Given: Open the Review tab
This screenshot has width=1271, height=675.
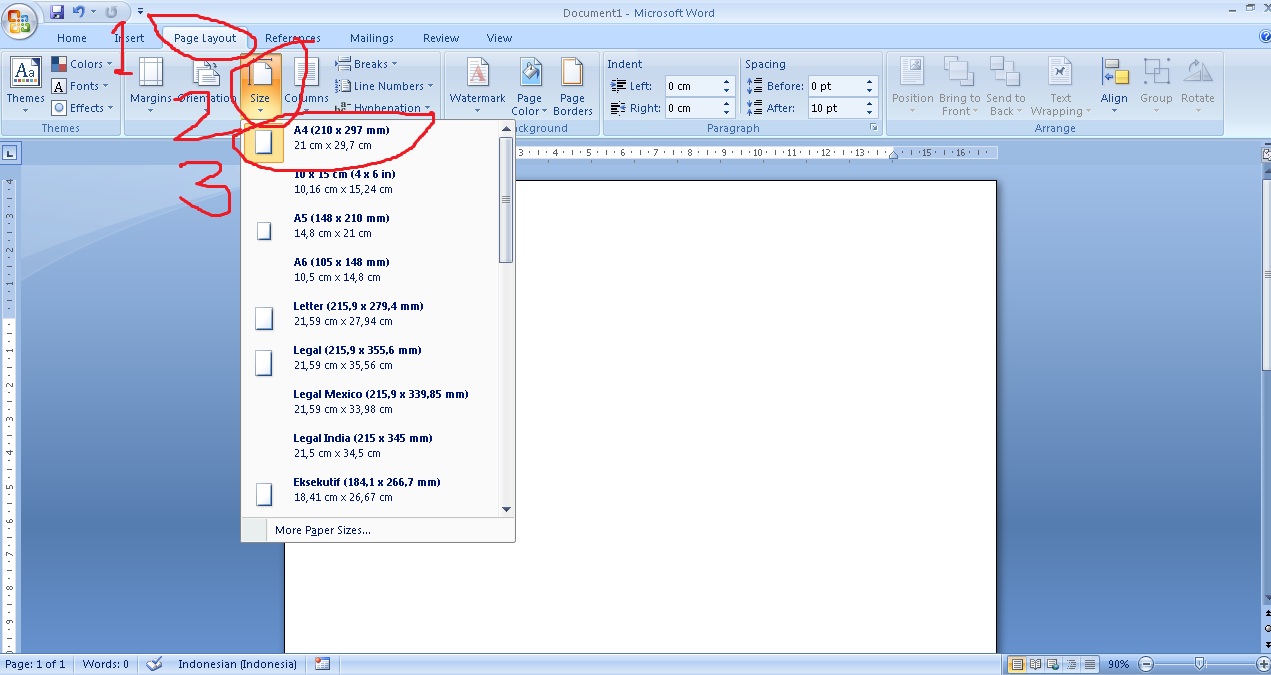Looking at the screenshot, I should [441, 38].
